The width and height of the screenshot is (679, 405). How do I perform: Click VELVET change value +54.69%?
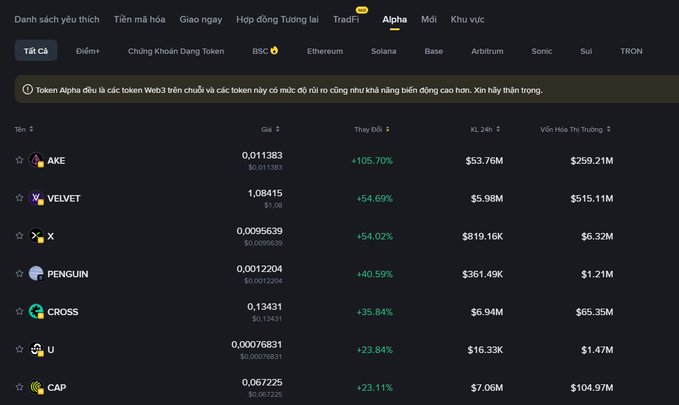[375, 198]
